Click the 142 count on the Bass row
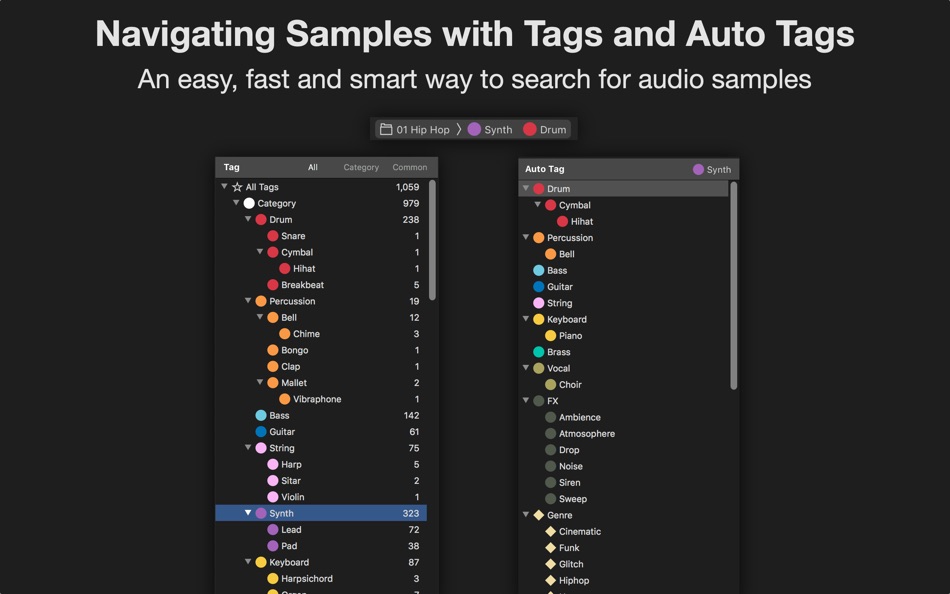The image size is (950, 594). [x=411, y=416]
